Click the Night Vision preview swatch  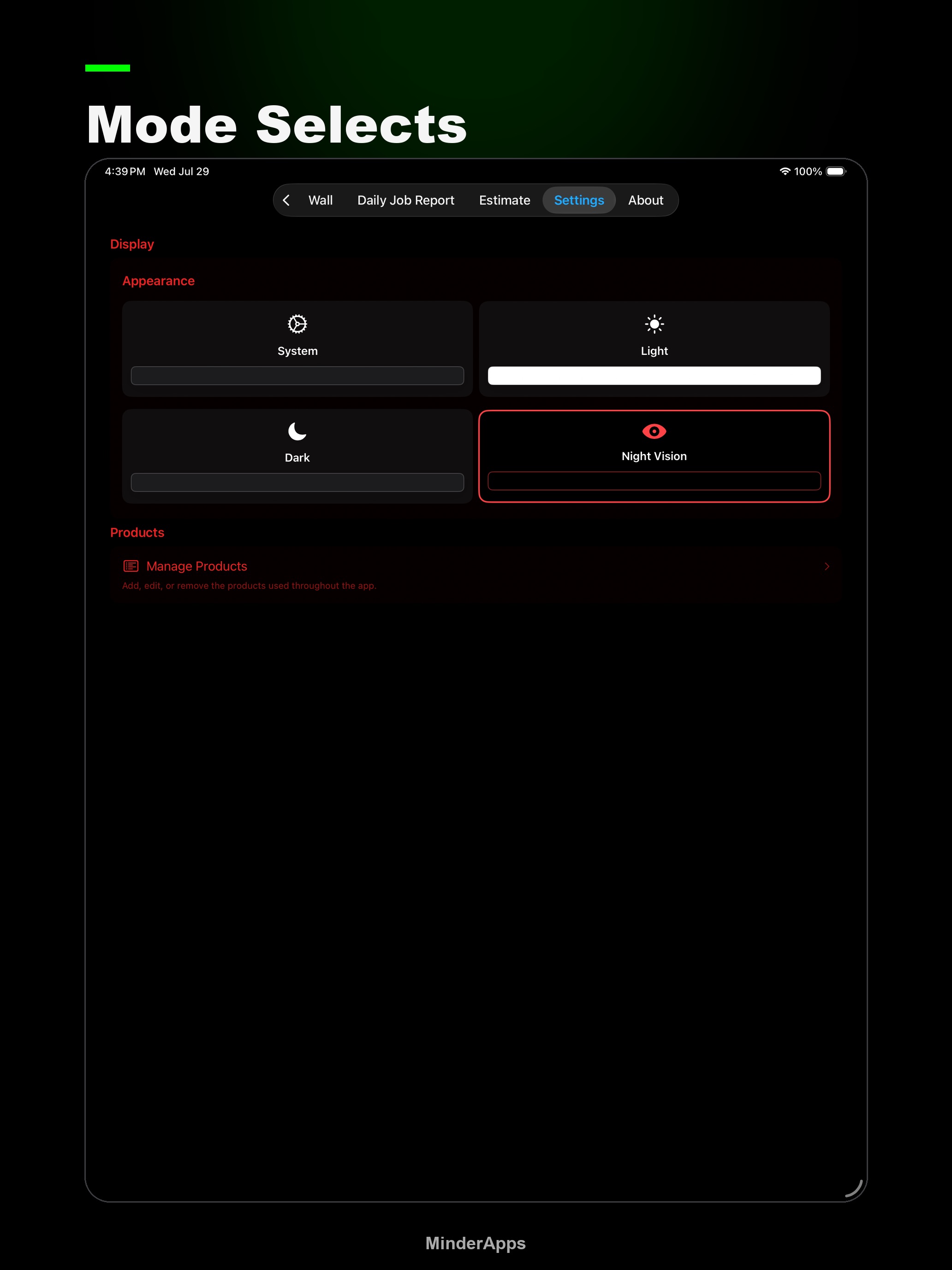click(654, 481)
